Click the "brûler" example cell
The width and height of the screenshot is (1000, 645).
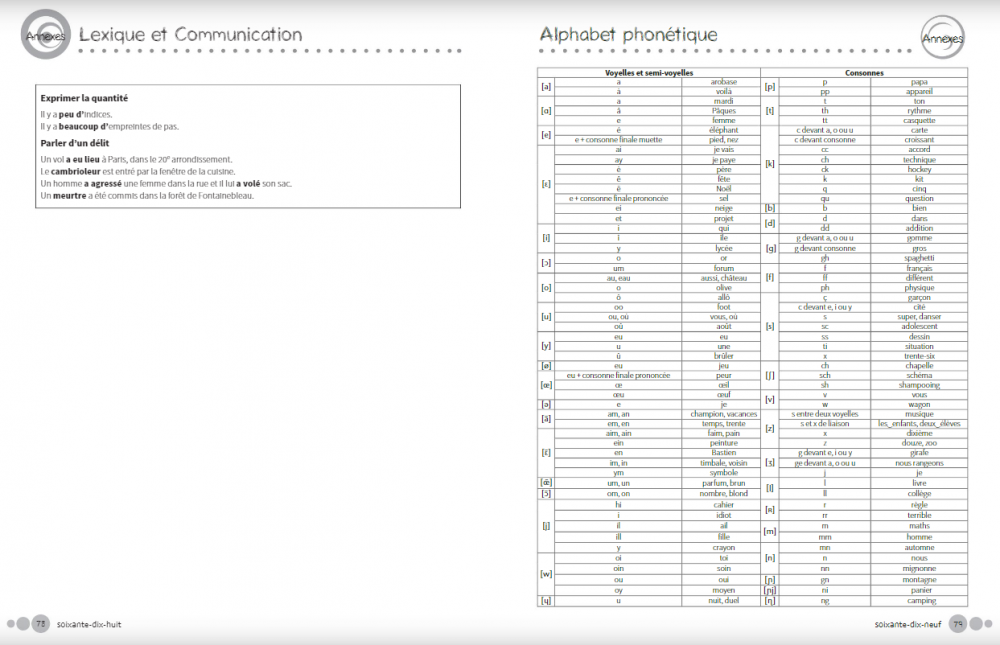[723, 356]
